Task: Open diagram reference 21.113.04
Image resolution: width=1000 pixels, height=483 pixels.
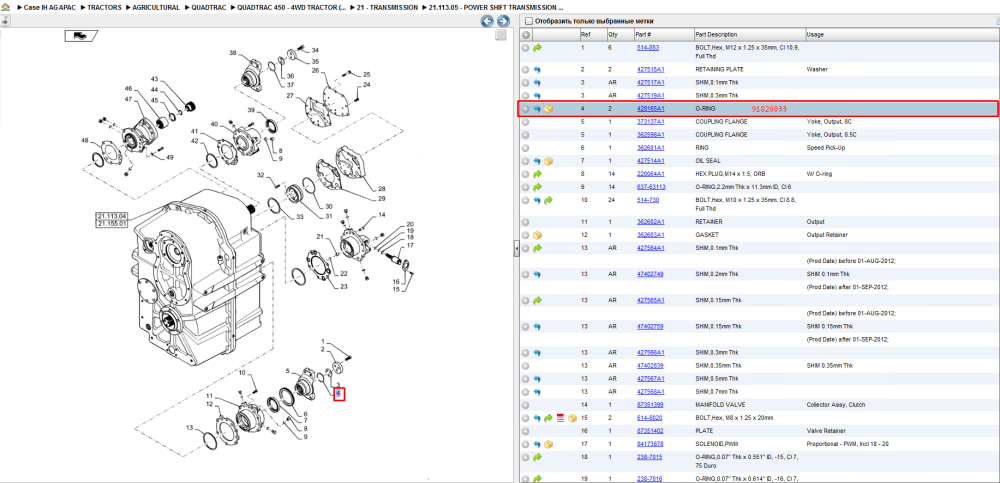Action: pyautogui.click(x=112, y=216)
